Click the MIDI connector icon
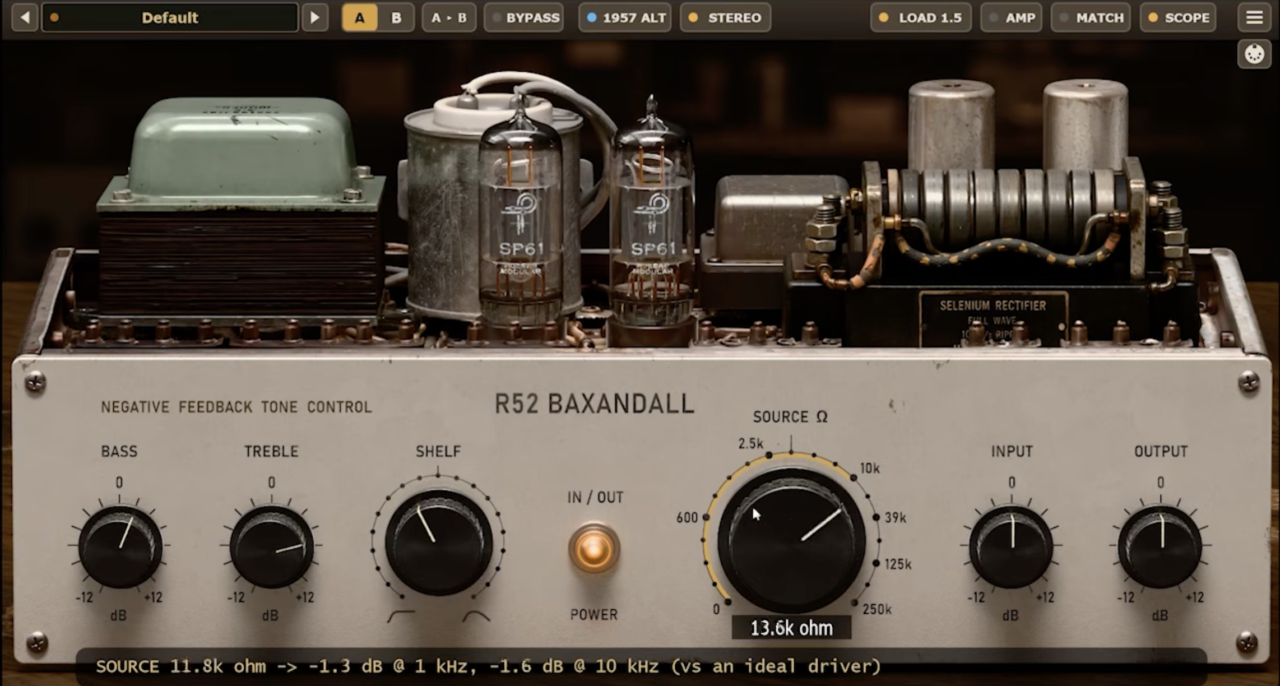 pos(1254,54)
